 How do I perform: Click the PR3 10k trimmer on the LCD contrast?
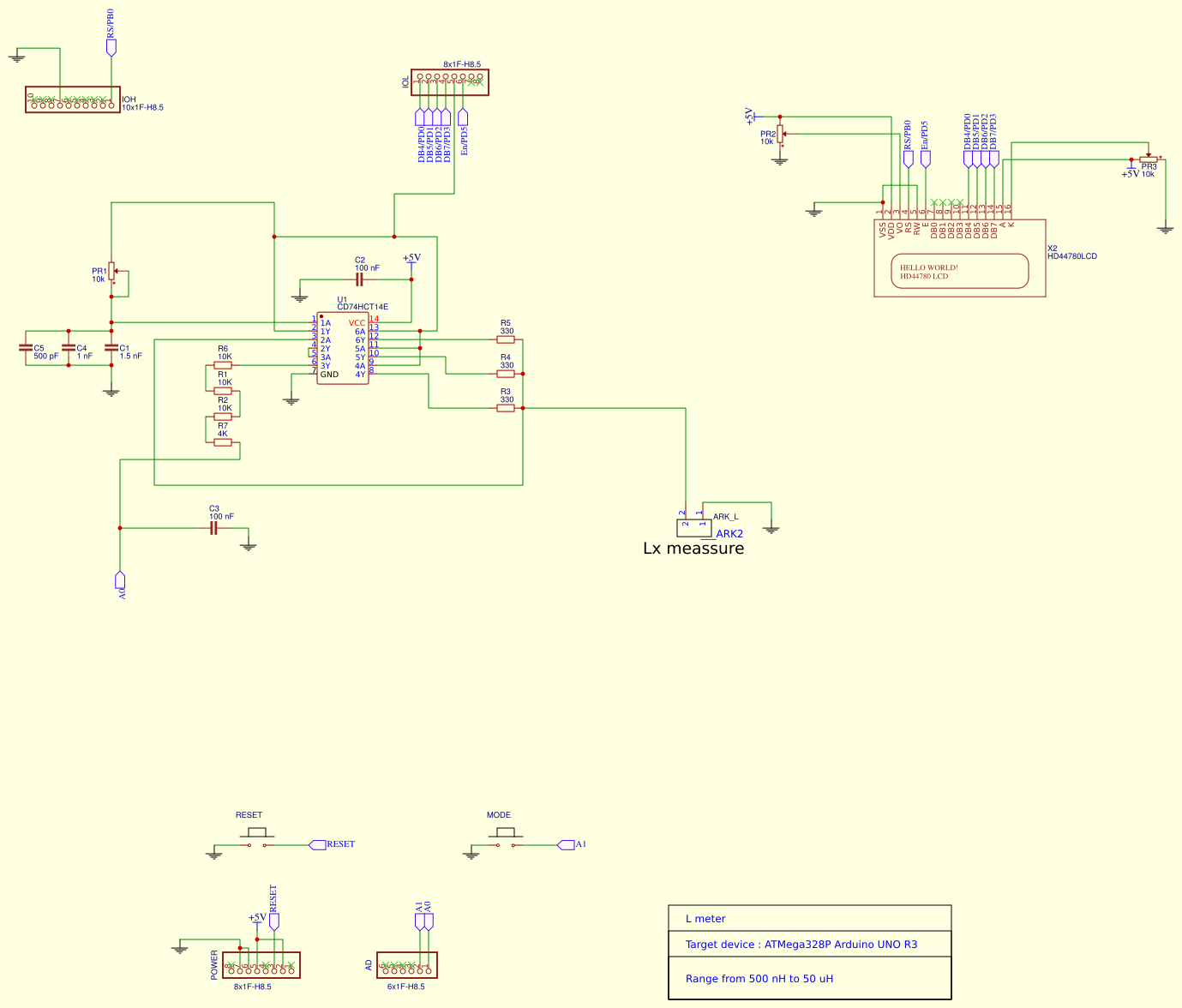[1149, 159]
